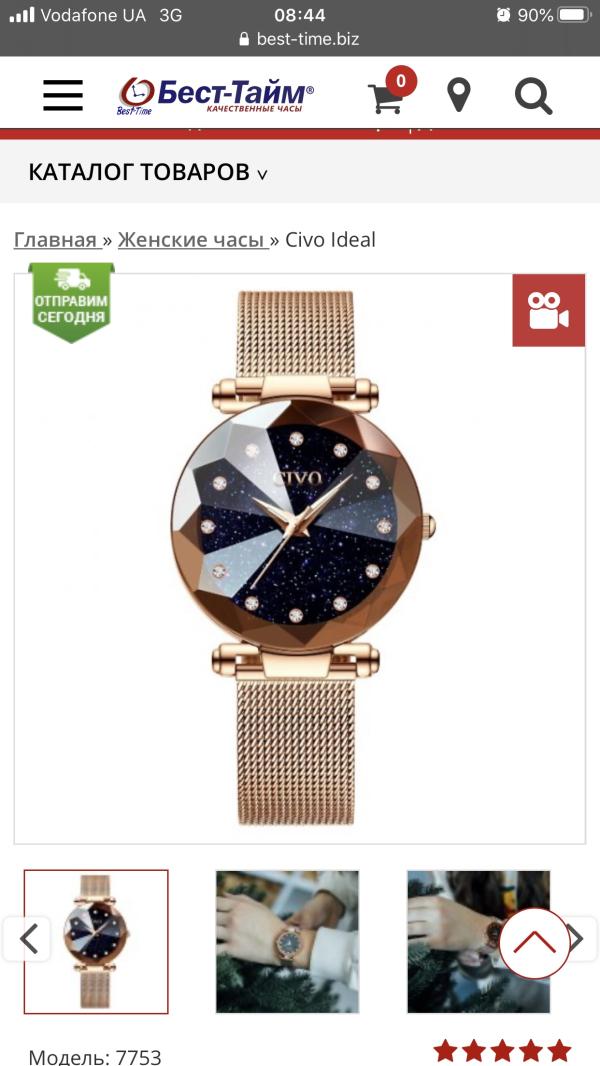Tap the store location pin icon
This screenshot has width=600, height=1066.
(x=459, y=95)
